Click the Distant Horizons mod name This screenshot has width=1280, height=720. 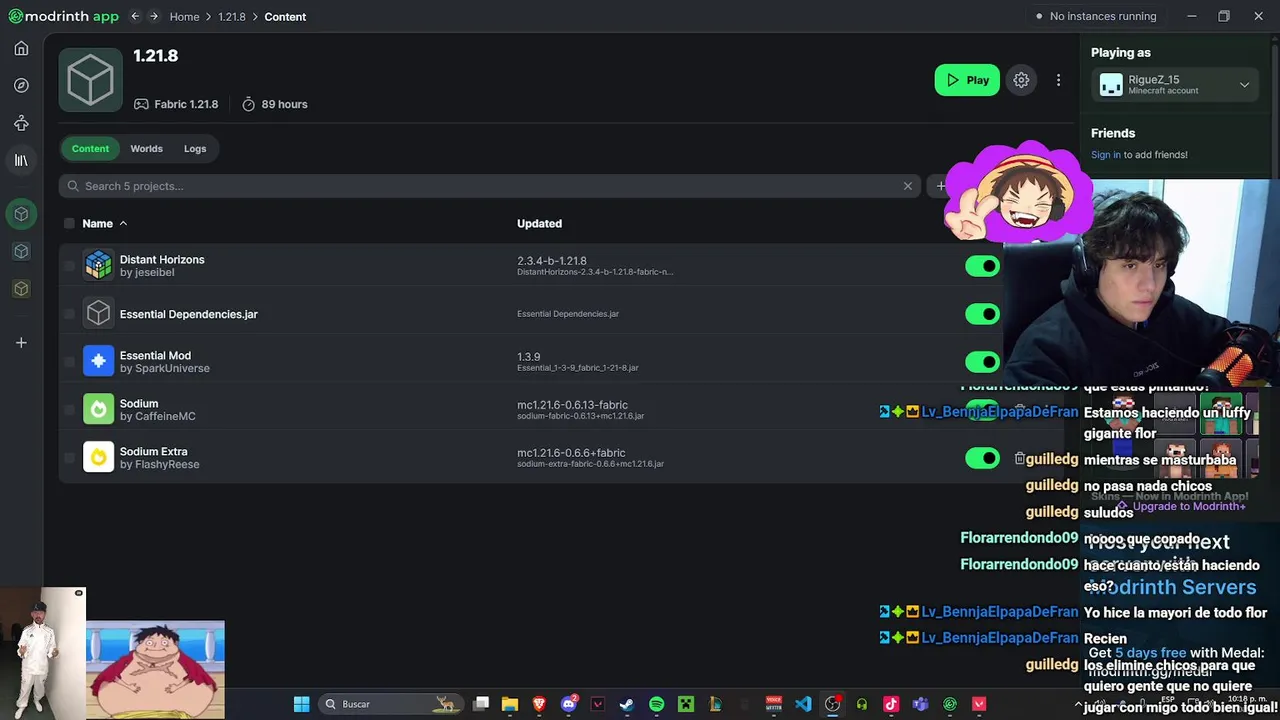coord(162,259)
